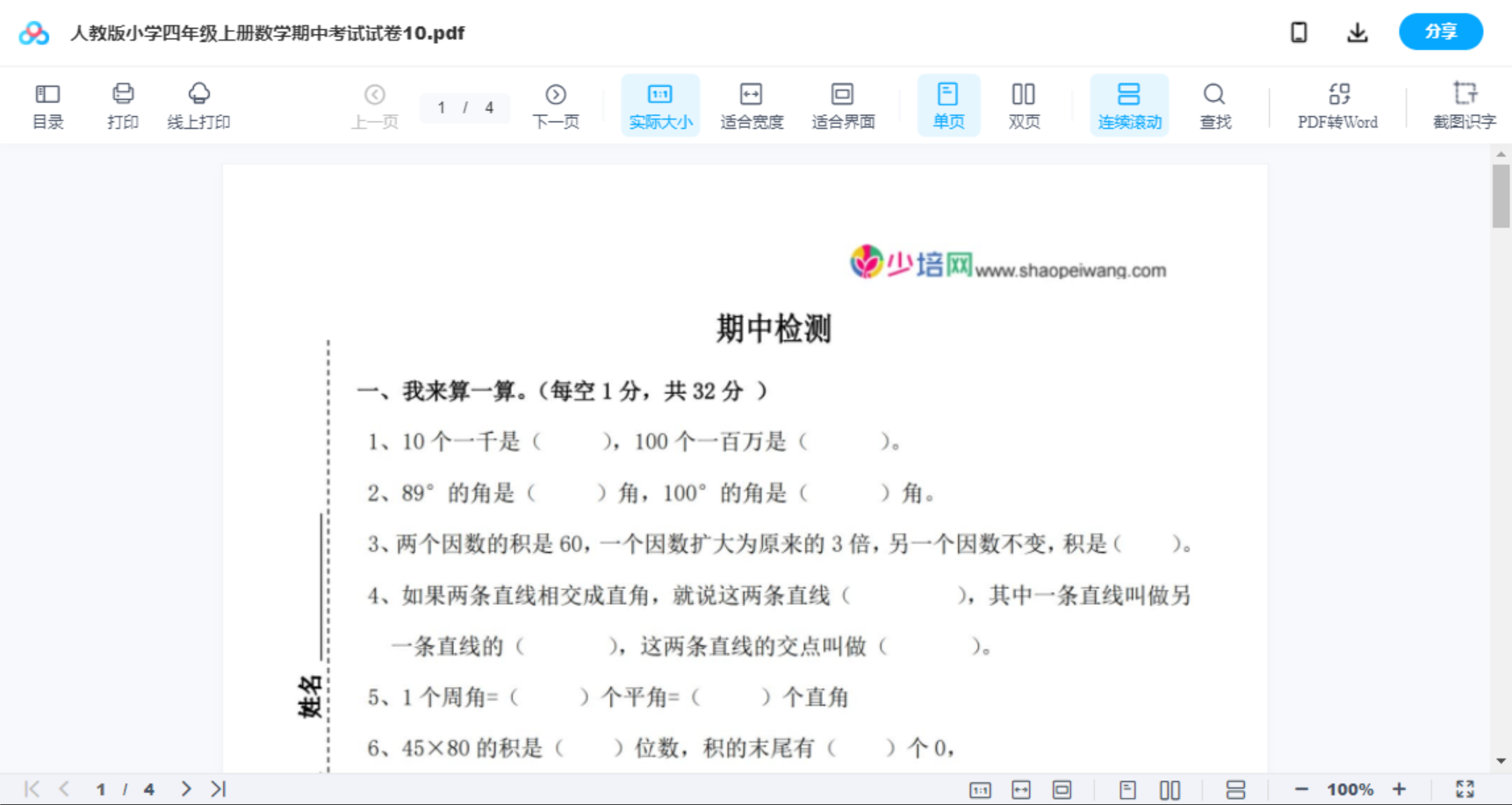Toggle 连续滚动 continuous scrolling
Image resolution: width=1512 pixels, height=805 pixels.
tap(1129, 104)
